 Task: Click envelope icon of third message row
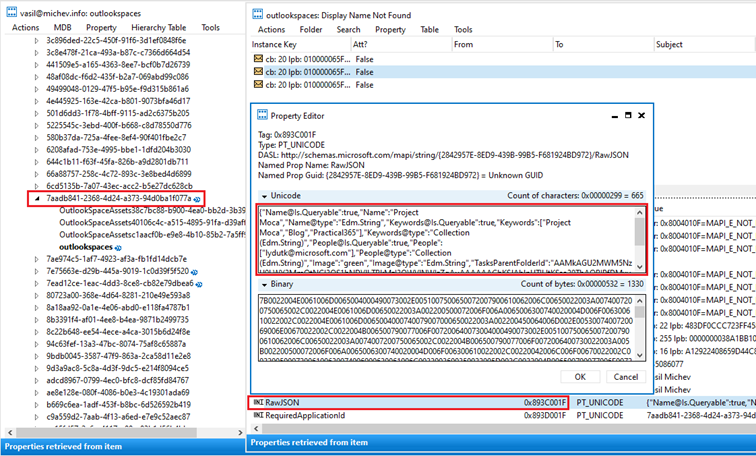click(257, 87)
